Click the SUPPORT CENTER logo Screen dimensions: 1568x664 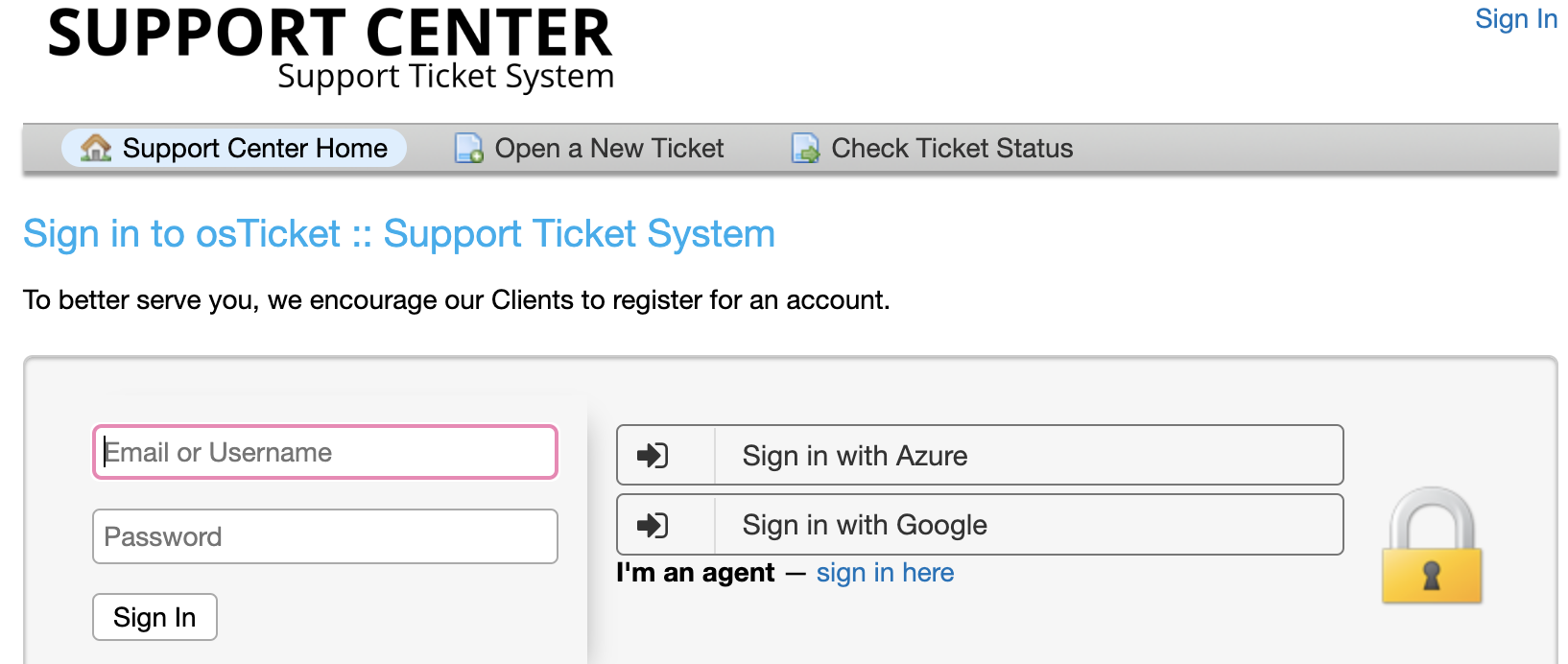(331, 34)
